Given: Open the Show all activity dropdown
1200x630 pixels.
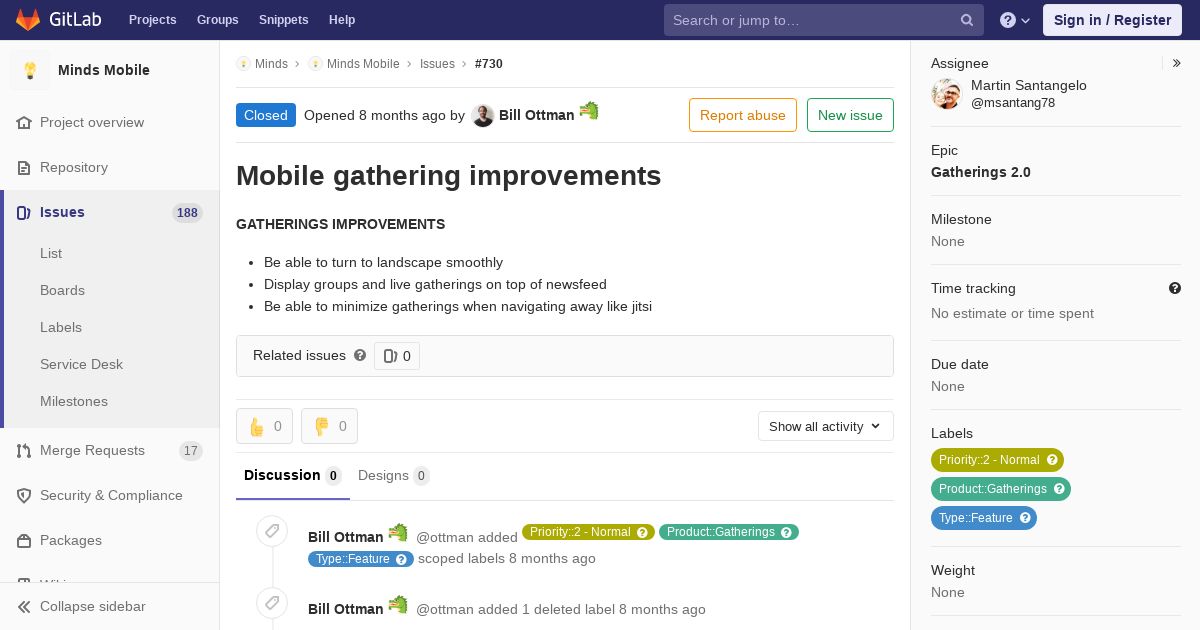Looking at the screenshot, I should [826, 426].
